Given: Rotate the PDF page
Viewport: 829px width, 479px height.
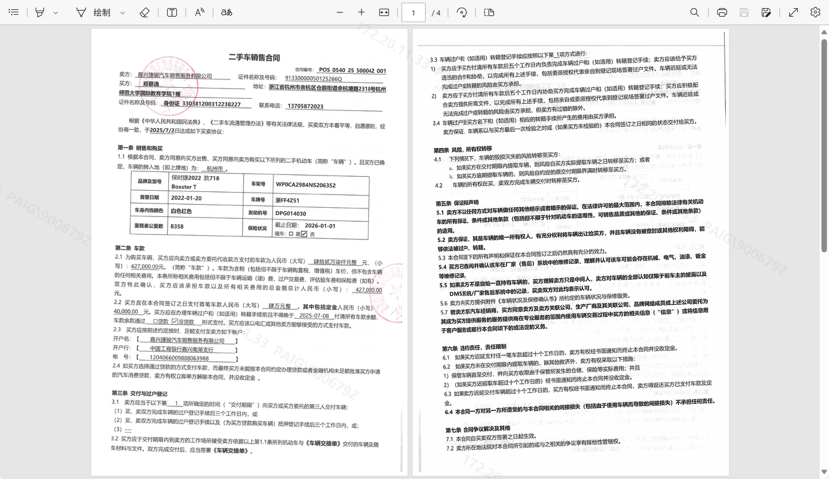Looking at the screenshot, I should [x=462, y=13].
